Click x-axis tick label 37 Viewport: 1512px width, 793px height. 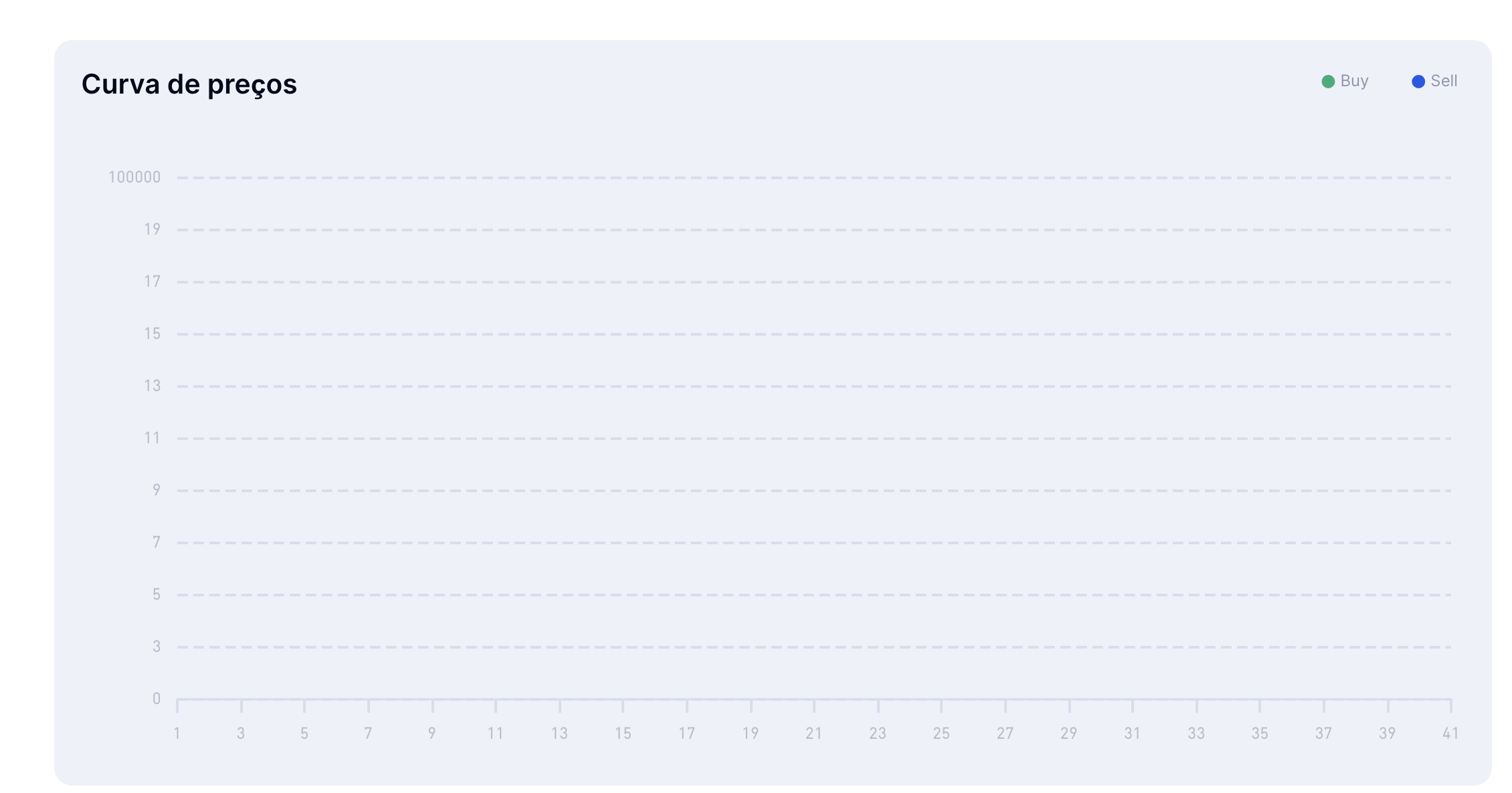(x=1323, y=733)
